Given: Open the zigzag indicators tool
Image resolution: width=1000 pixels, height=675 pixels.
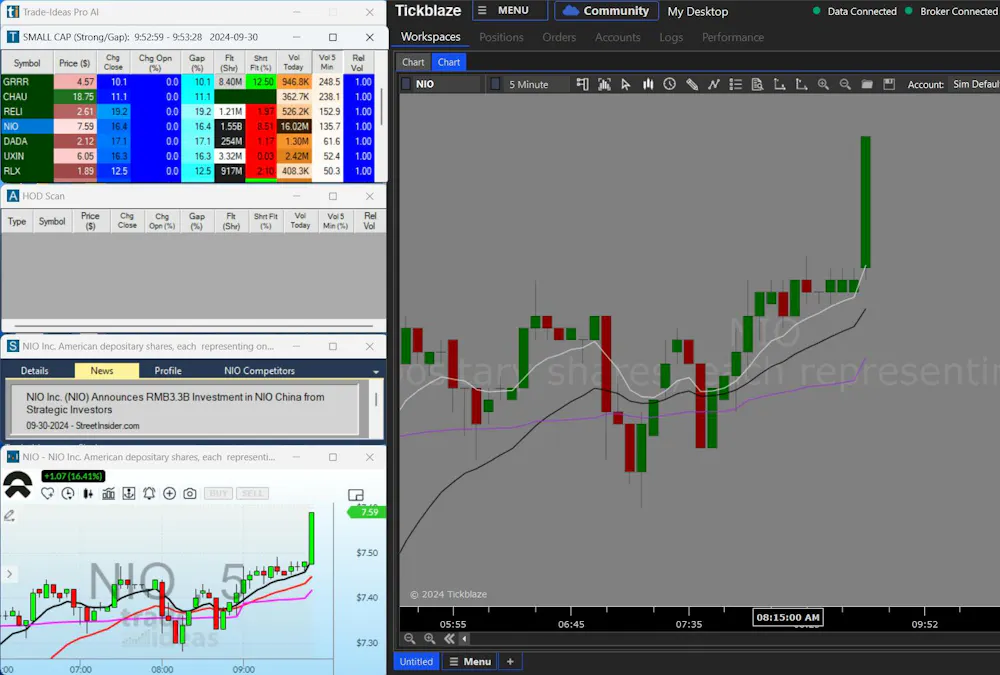Looking at the screenshot, I should (x=714, y=84).
